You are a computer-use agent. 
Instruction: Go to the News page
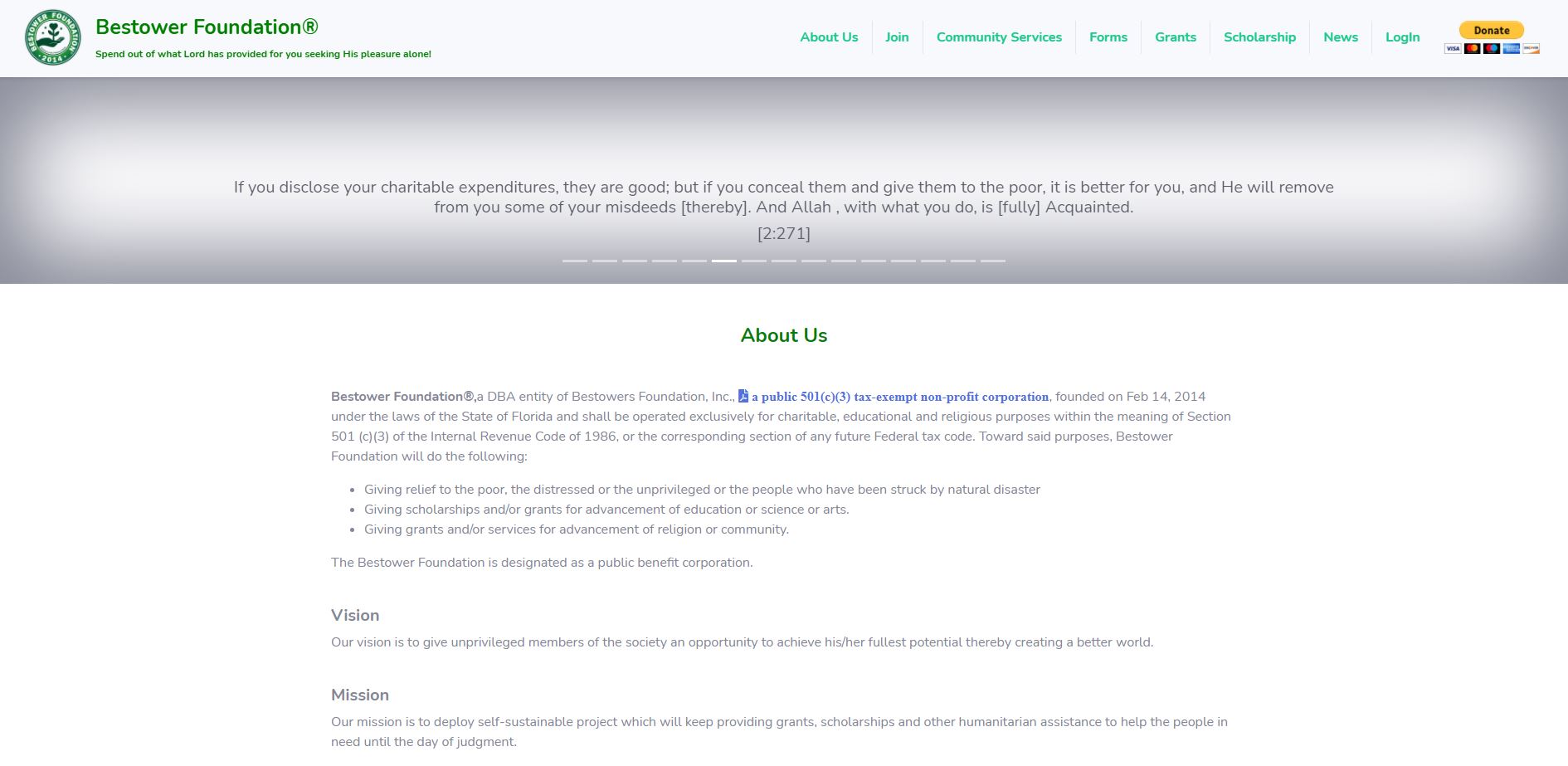click(1341, 37)
